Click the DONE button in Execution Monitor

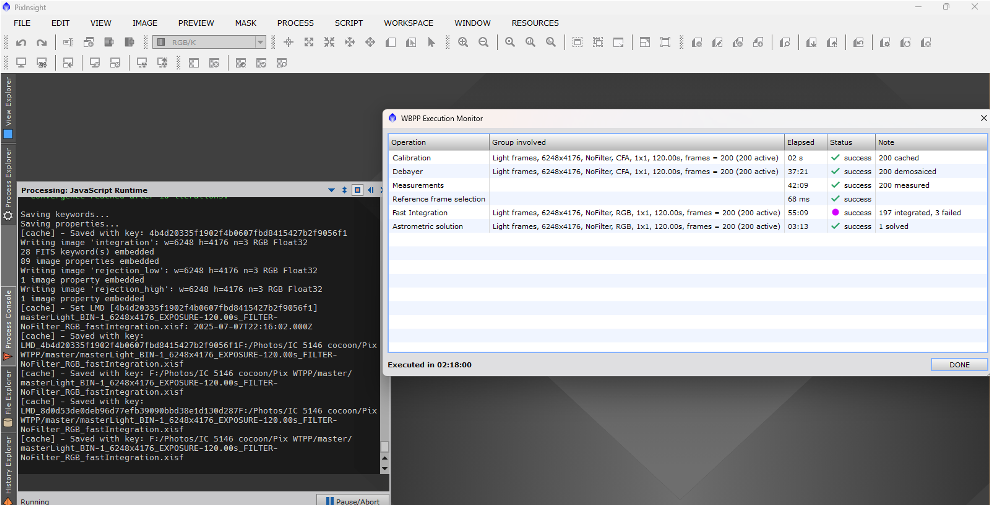click(958, 365)
